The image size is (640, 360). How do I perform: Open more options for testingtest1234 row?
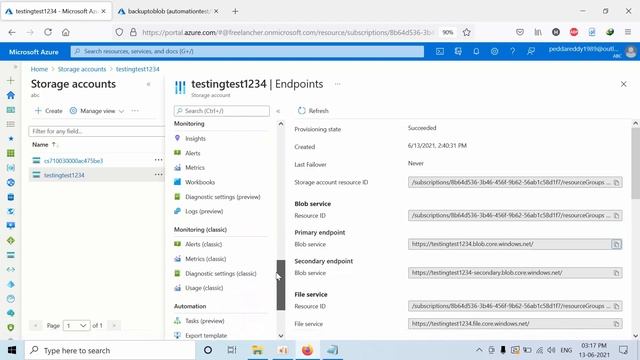pyautogui.click(x=158, y=175)
